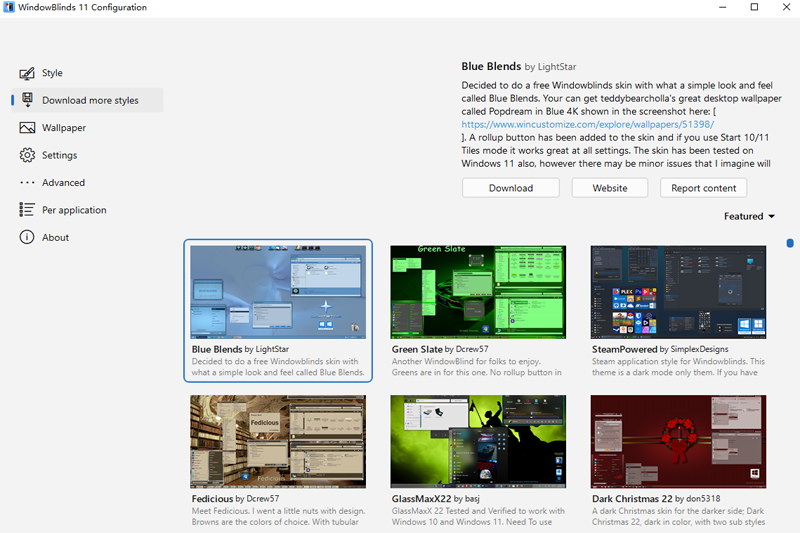Click the 'SteamPowered by SimplexDesigns' title
Image resolution: width=800 pixels, height=533 pixels.
click(660, 349)
